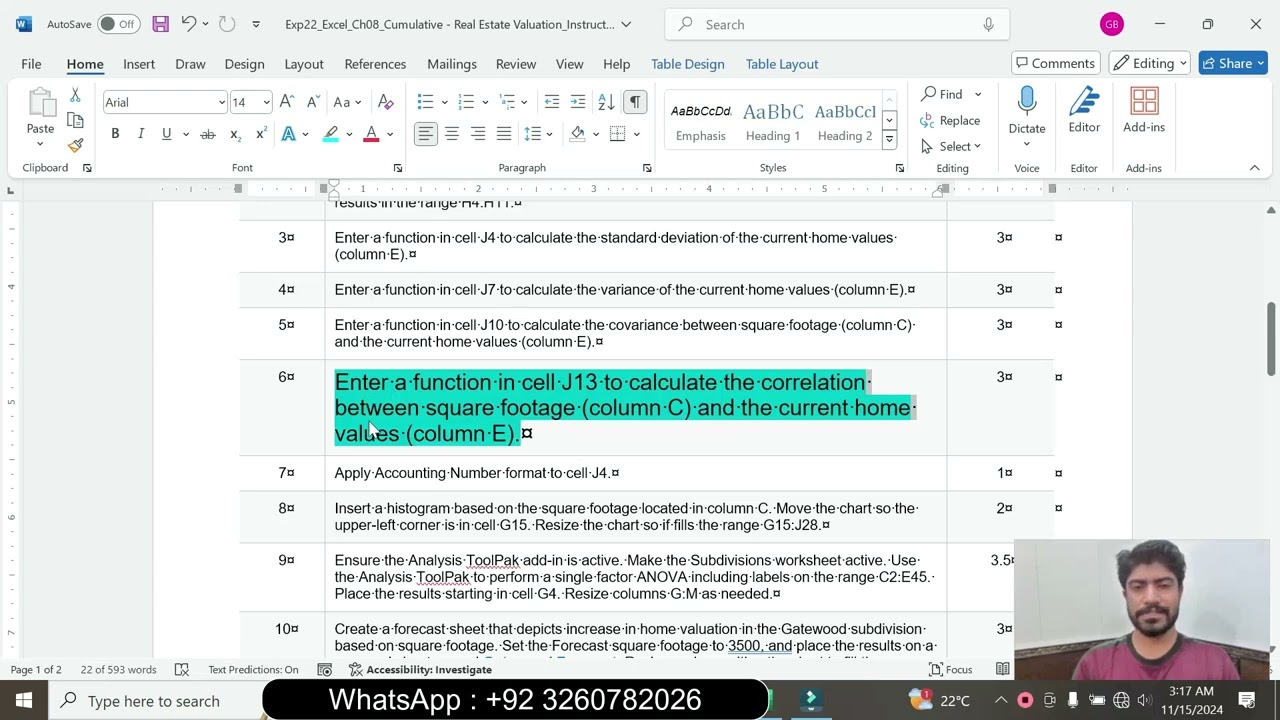Click the Redo icon
This screenshot has width=1280, height=720.
227,24
